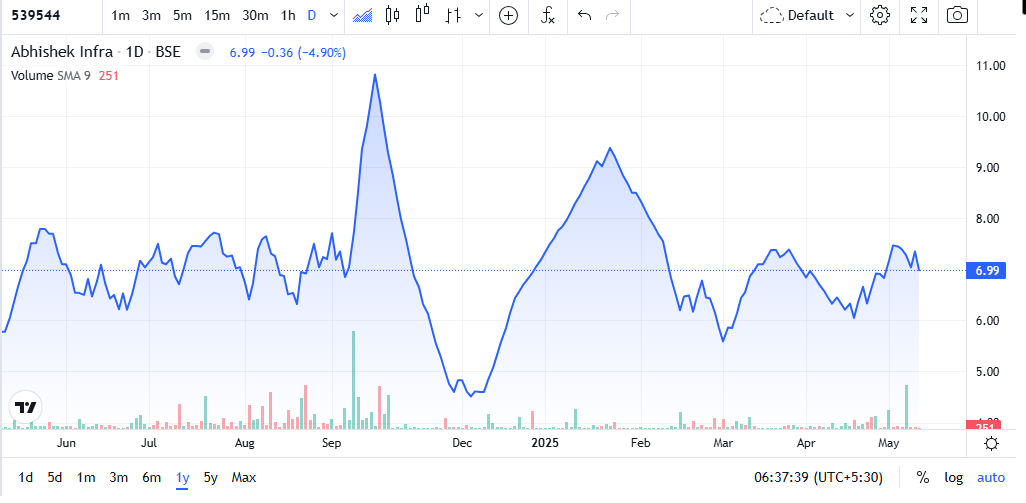
Task: Select the 6m date range at bottom
Action: click(151, 478)
